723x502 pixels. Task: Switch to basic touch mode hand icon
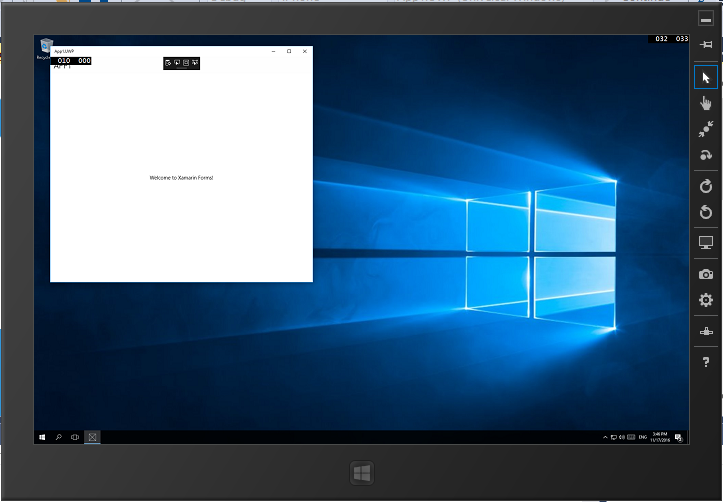coord(705,103)
